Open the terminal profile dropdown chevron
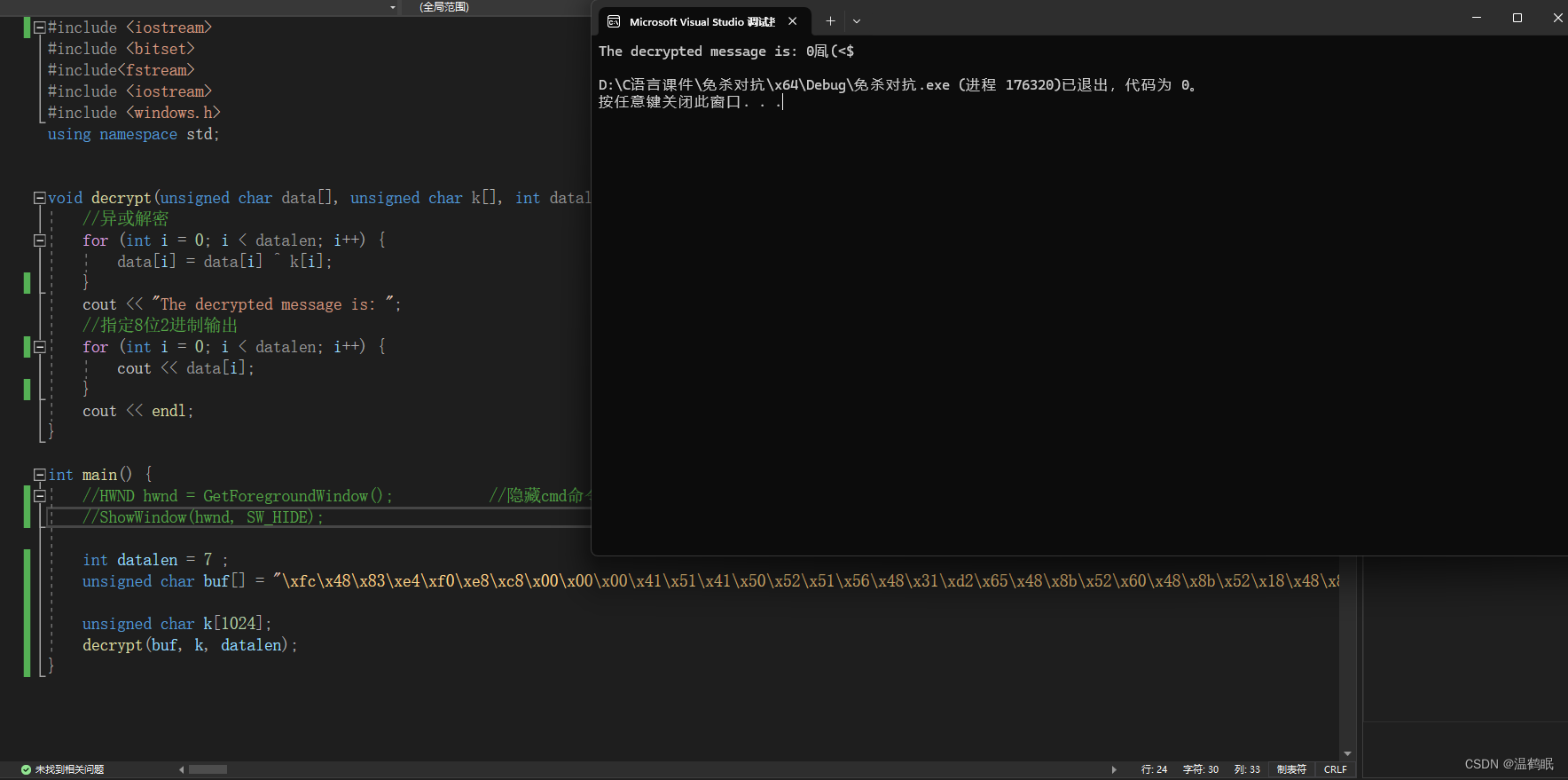This screenshot has width=1568, height=780. tap(857, 21)
